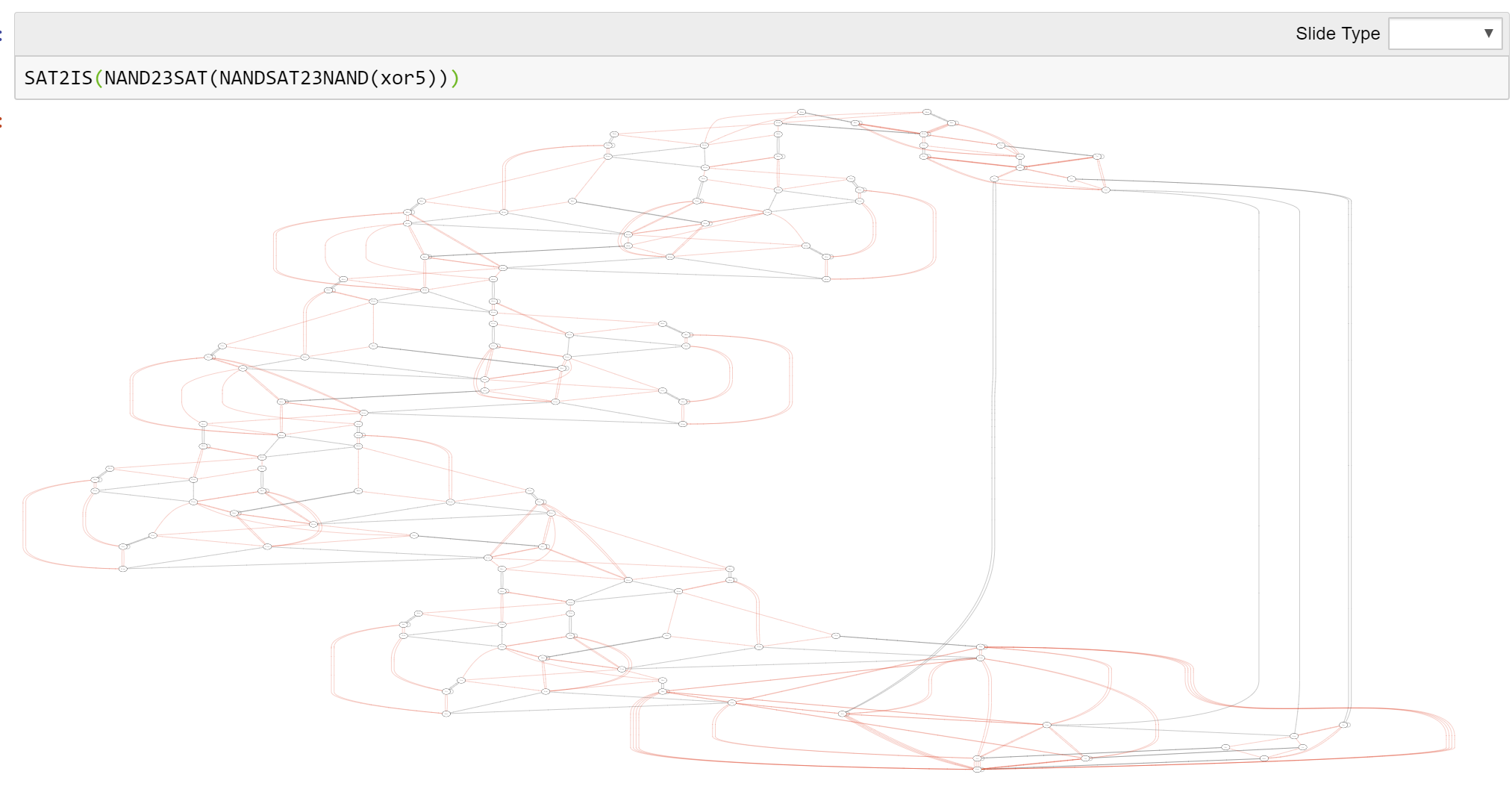Click the long gray vertical graph edge
This screenshot has width=1512, height=789.
coord(994,448)
